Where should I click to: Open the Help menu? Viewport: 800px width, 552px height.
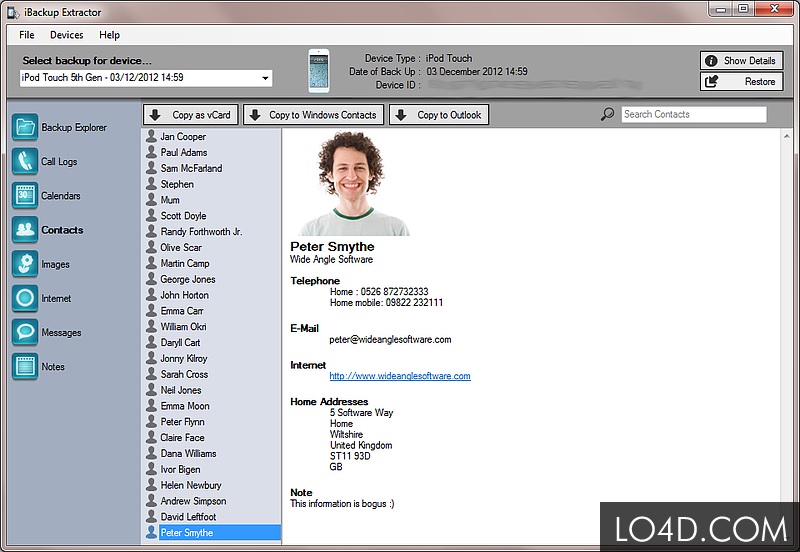pos(109,35)
